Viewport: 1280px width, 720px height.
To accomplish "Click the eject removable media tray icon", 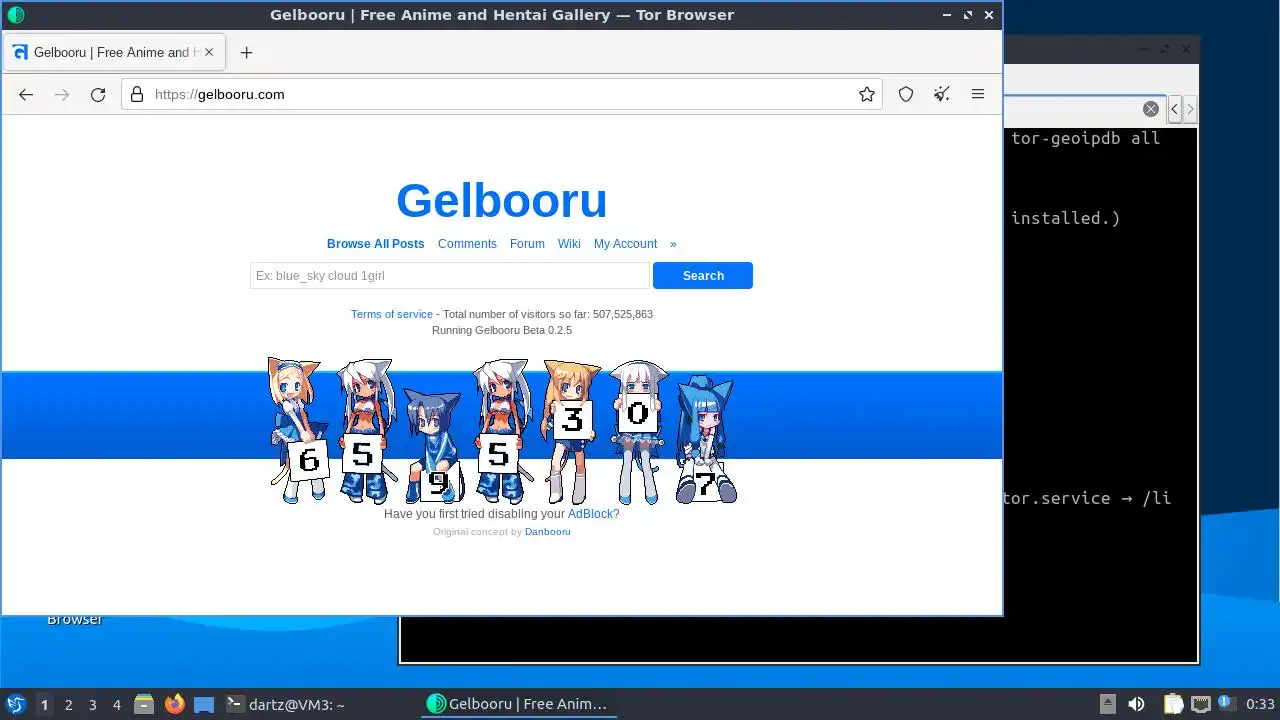I will coord(1107,705).
